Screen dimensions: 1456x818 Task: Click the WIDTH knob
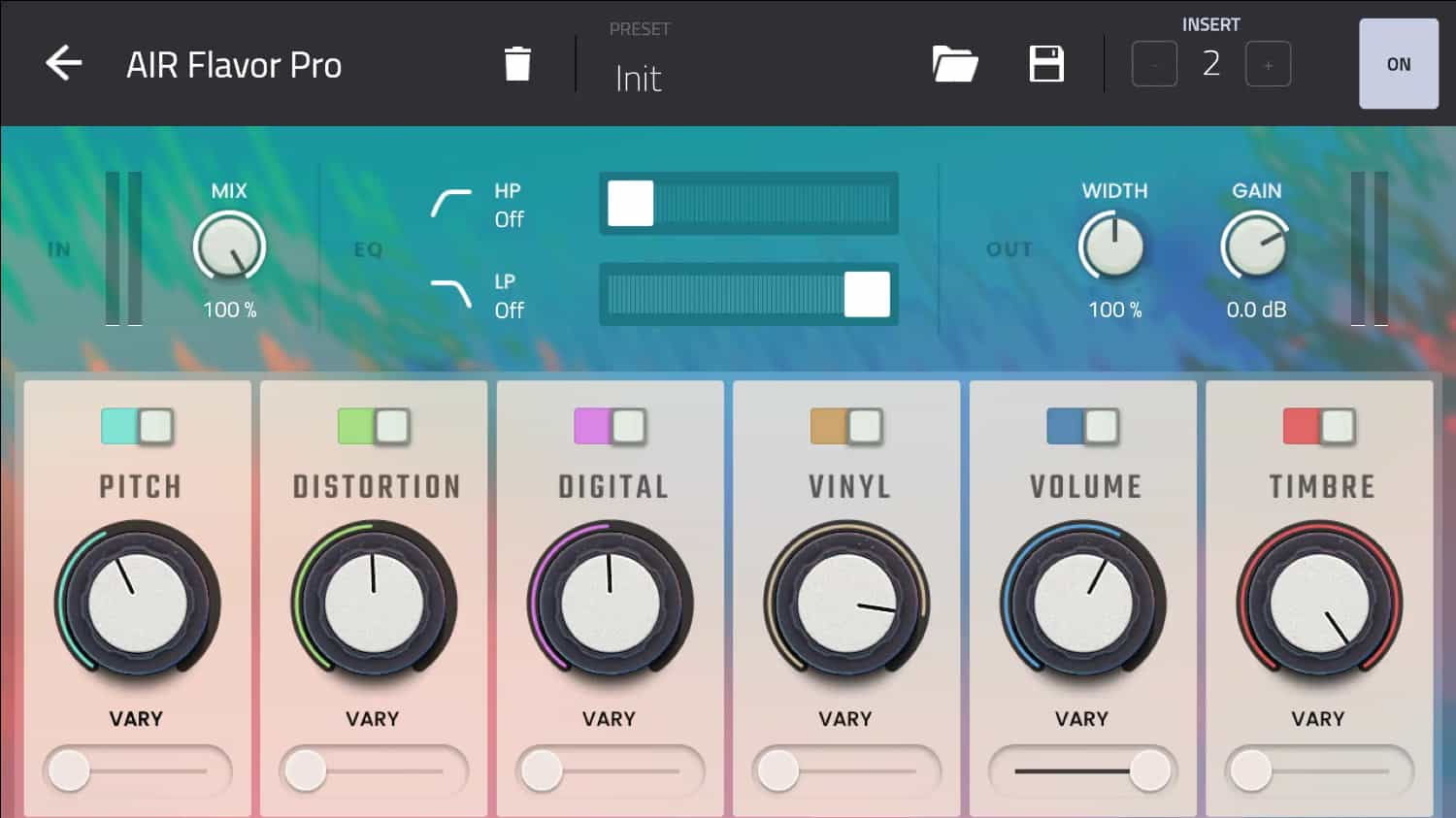pyautogui.click(x=1114, y=246)
